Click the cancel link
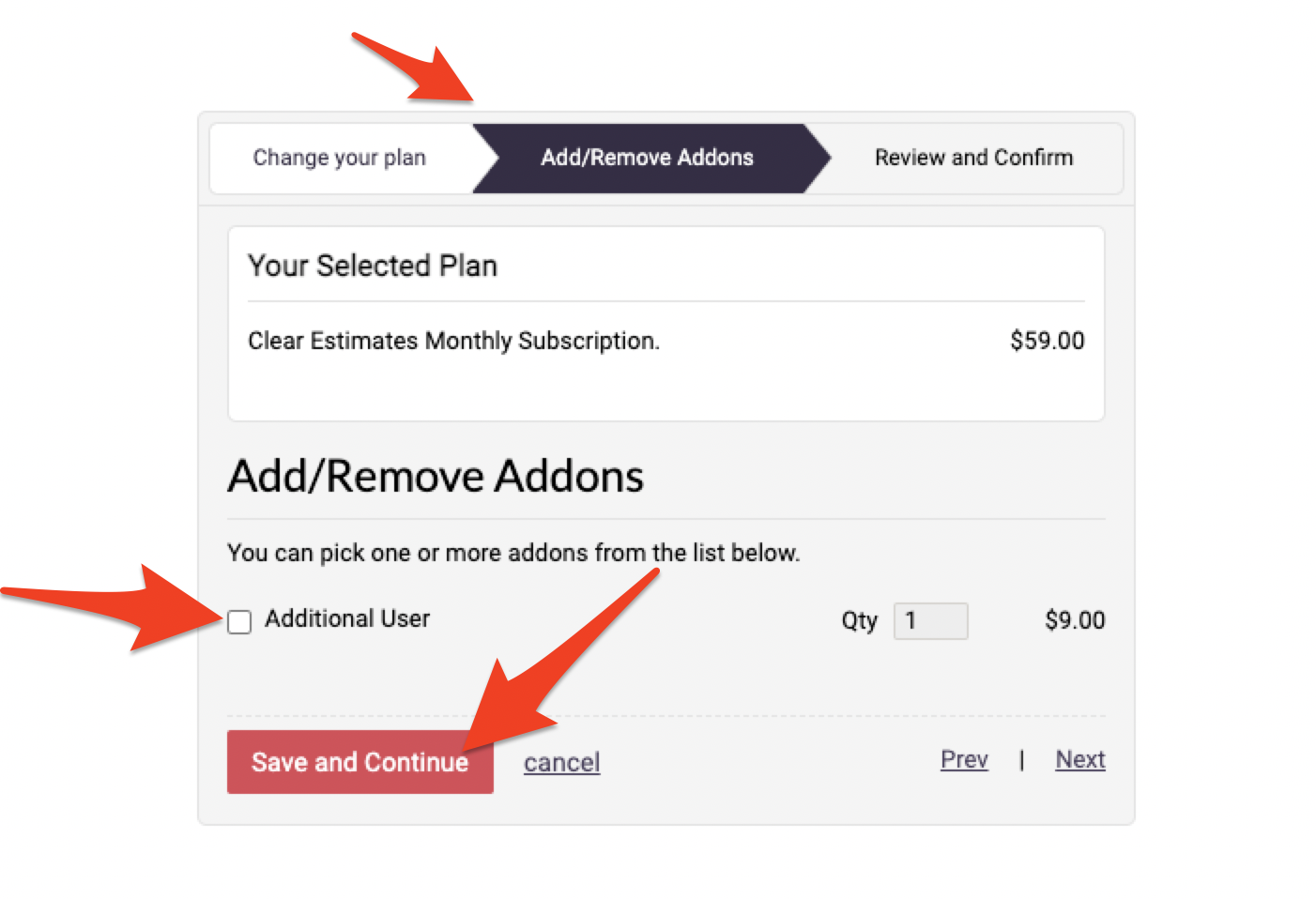Image resolution: width=1316 pixels, height=899 pixels. pos(561,763)
